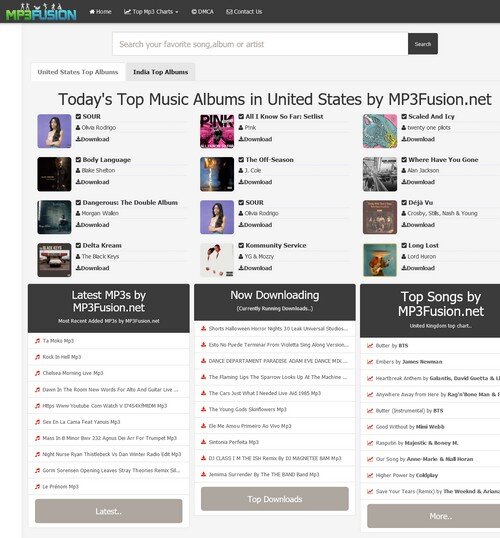Viewport: 500px width, 538px height.
Task: Open Morgan Wallen artist link
Action: pos(100,213)
